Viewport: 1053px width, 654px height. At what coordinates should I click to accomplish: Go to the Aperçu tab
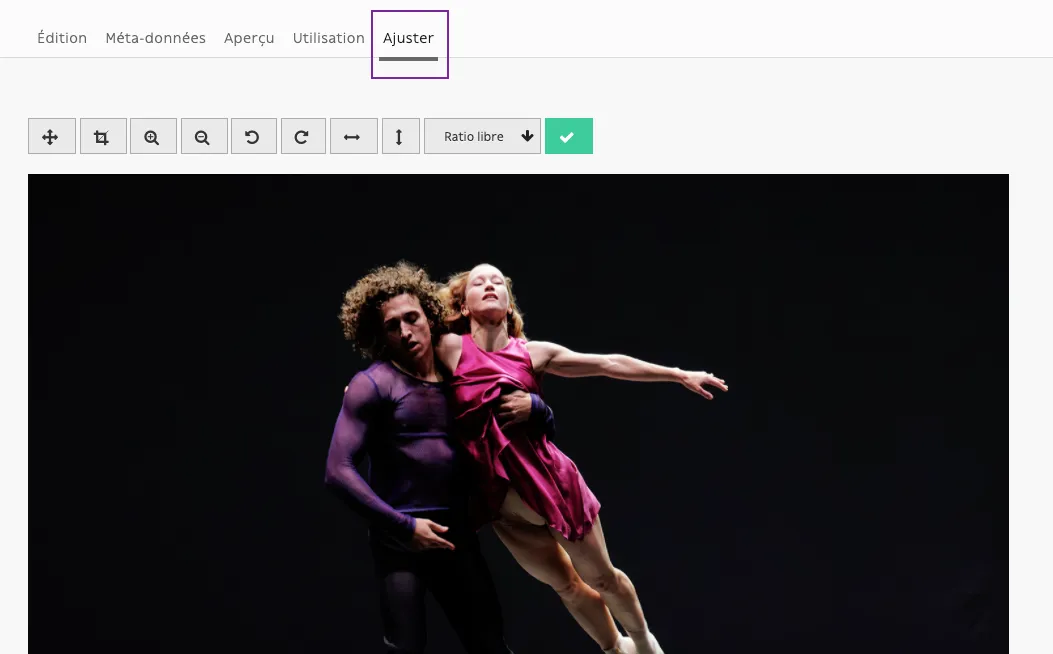(249, 38)
